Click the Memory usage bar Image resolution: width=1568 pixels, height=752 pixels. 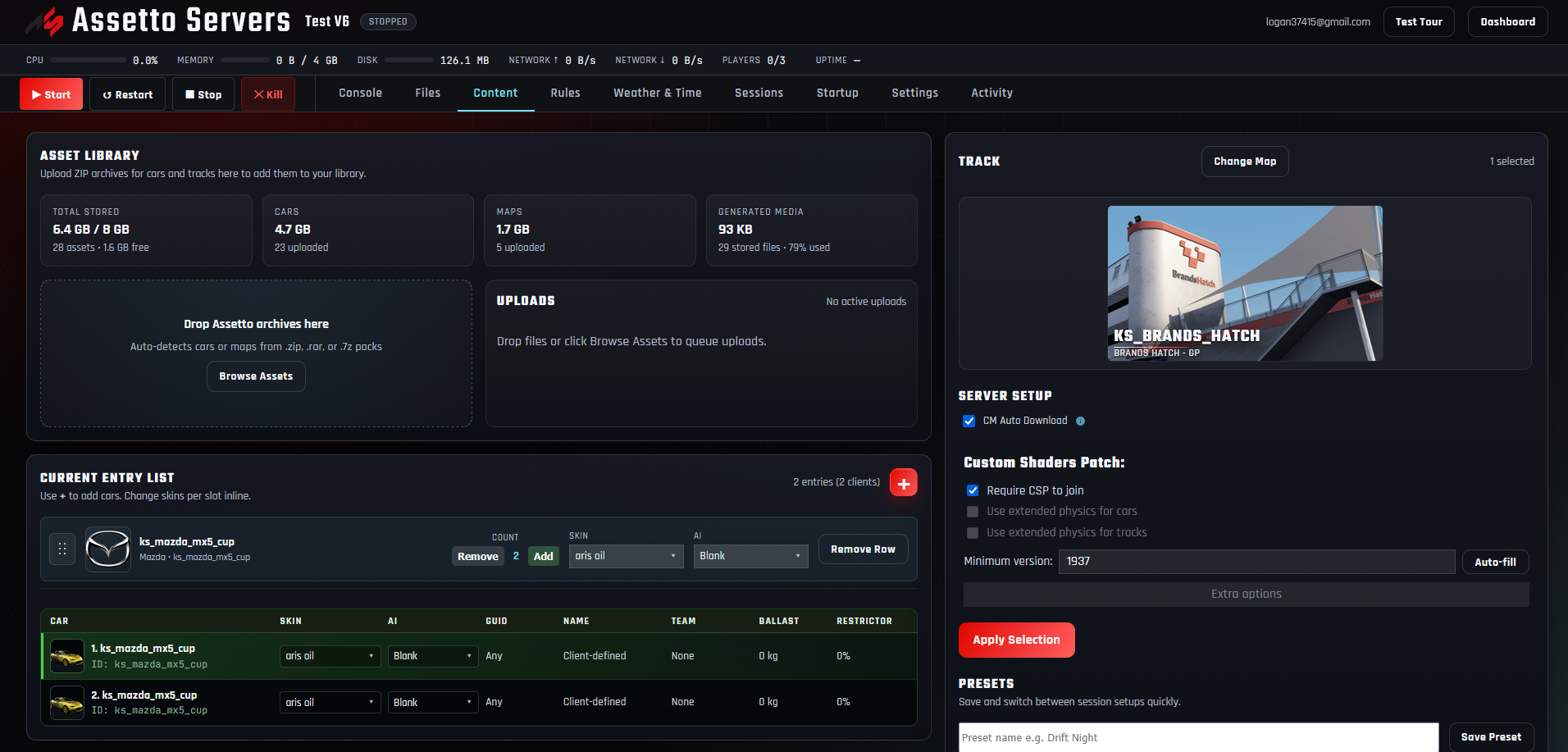[245, 60]
